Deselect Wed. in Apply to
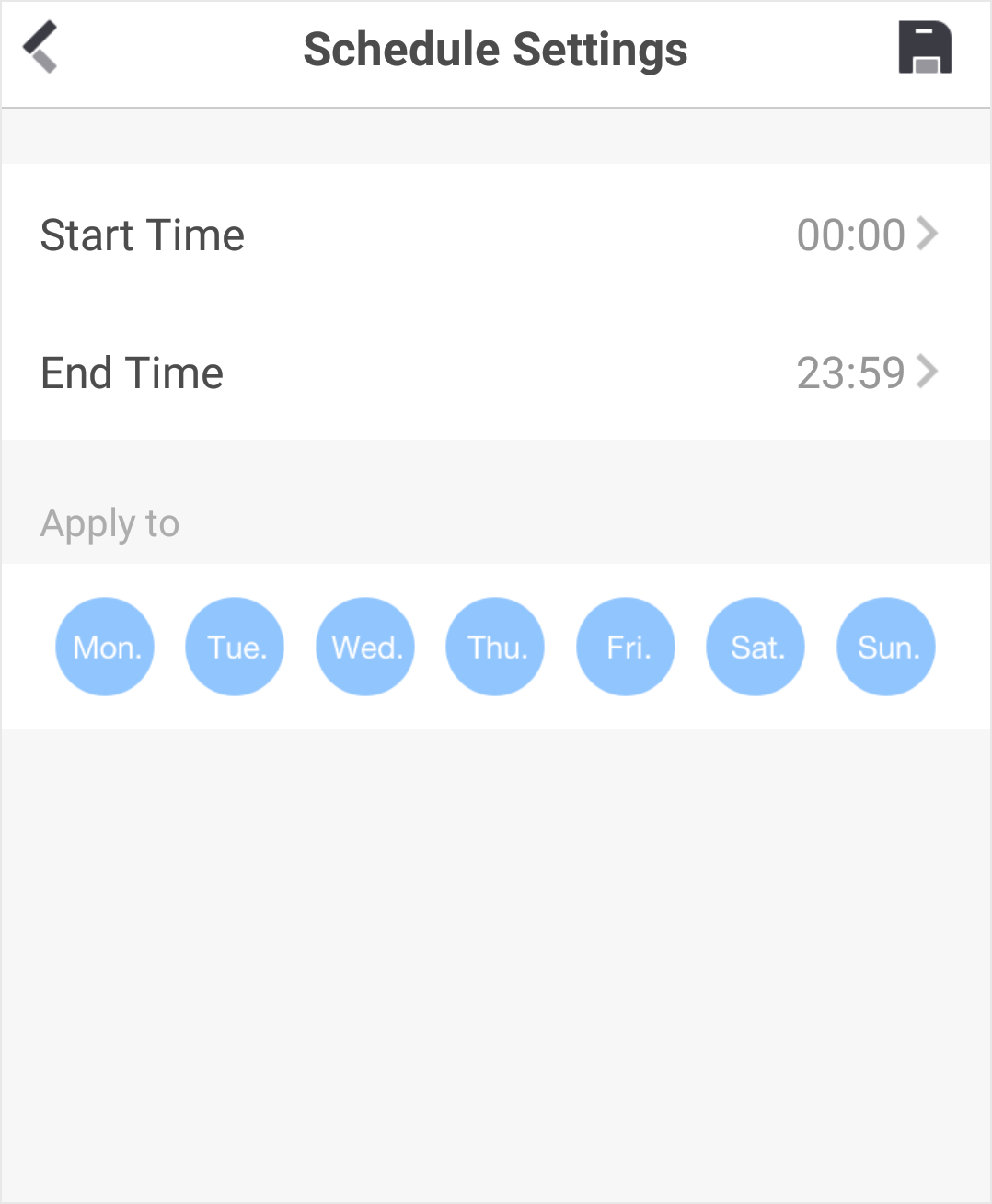Viewport: 992px width, 1204px height. [x=365, y=647]
